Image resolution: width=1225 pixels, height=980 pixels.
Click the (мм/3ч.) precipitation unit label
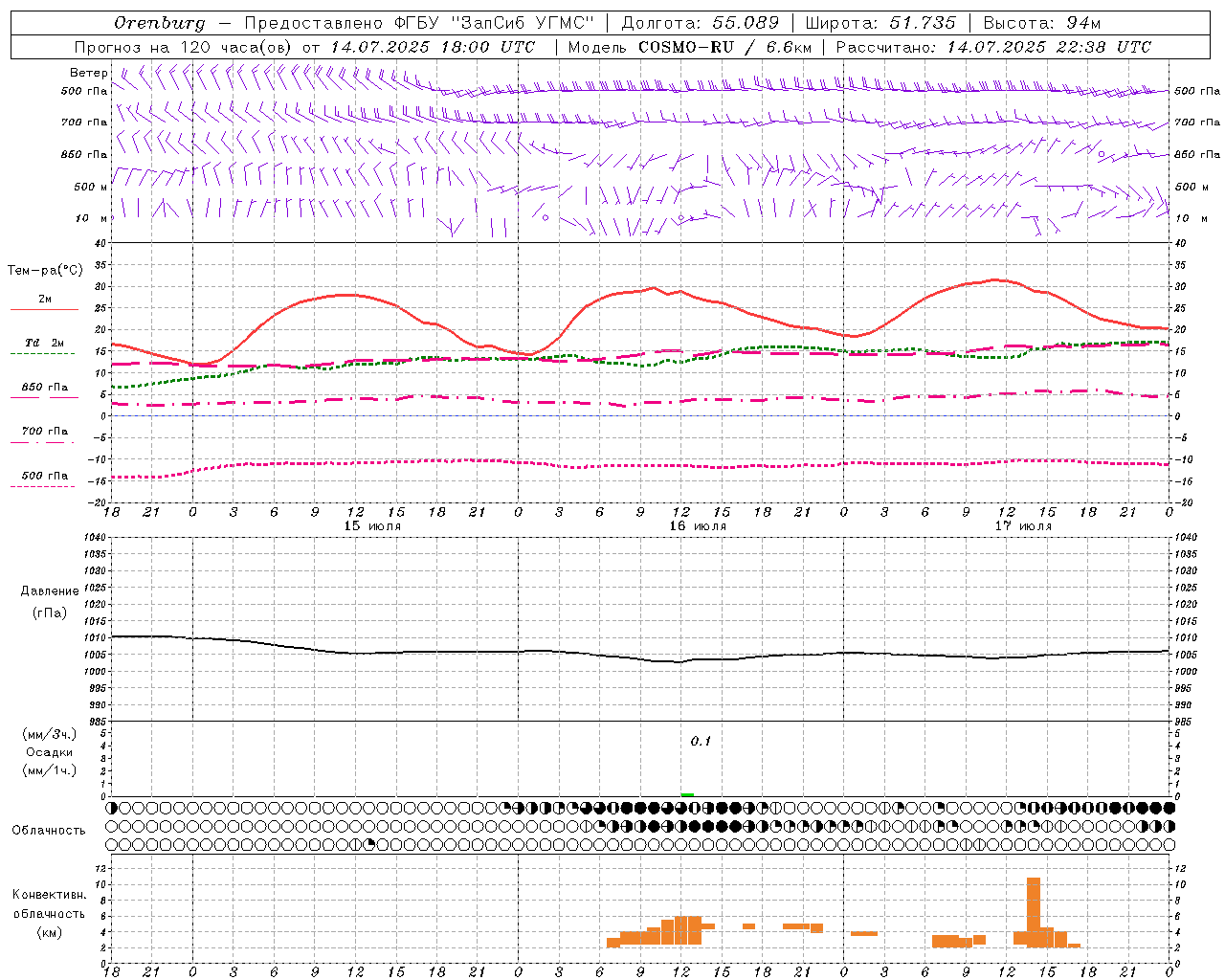[50, 734]
